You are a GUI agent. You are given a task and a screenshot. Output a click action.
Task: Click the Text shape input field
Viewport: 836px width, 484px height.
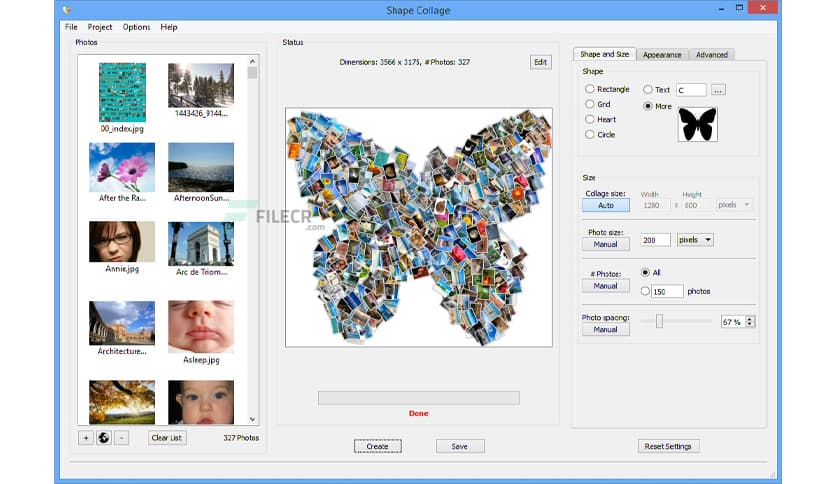click(x=692, y=90)
